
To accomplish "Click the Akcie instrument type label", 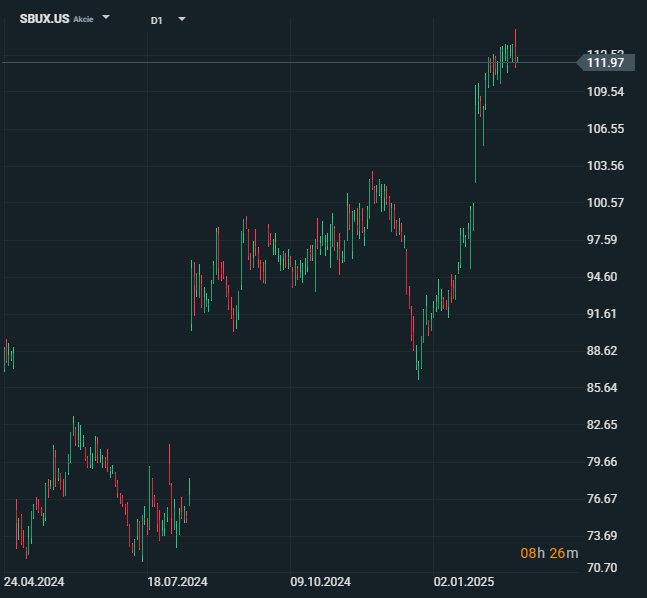I will (83, 20).
